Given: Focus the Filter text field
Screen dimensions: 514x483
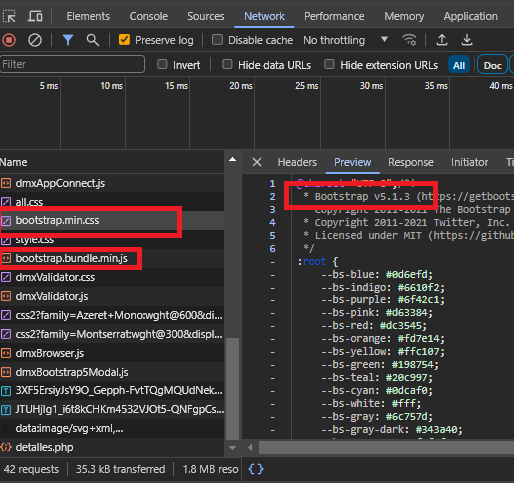Looking at the screenshot, I should point(72,64).
